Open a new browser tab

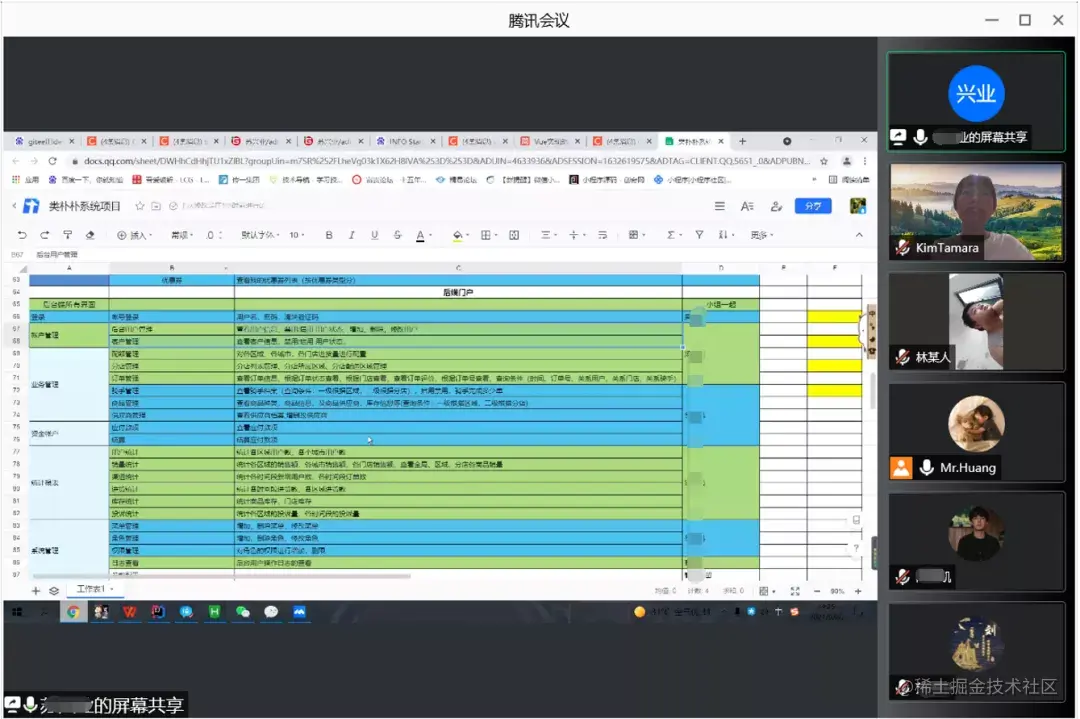click(x=742, y=141)
